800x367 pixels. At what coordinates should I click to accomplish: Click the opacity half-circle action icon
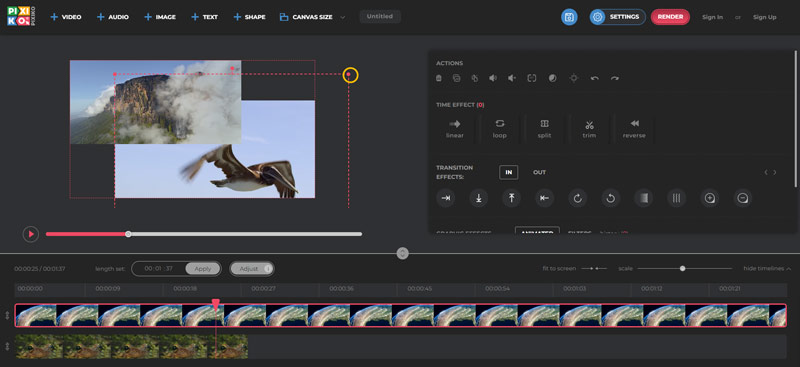click(553, 78)
